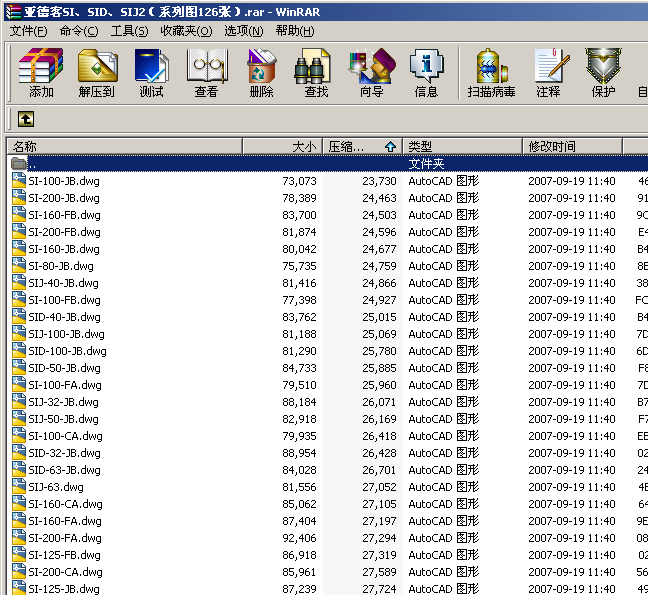Click the 保护 (Protect) shield icon
648x595 pixels.
tap(603, 66)
